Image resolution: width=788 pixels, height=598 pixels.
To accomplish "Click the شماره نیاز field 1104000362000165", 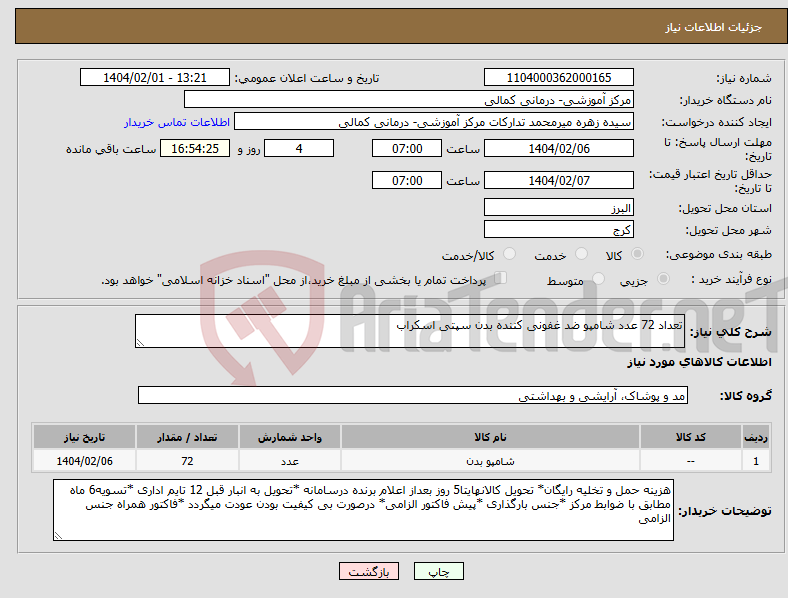I will (x=559, y=77).
